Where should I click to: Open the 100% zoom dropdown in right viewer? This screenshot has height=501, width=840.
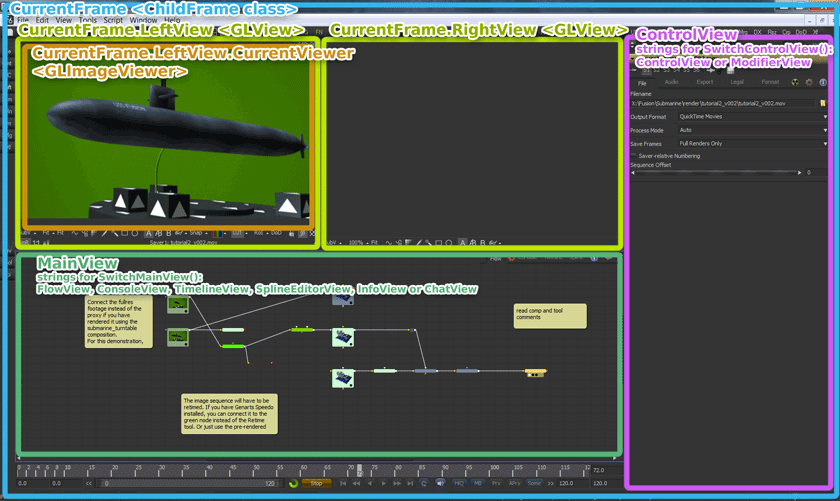[x=358, y=243]
